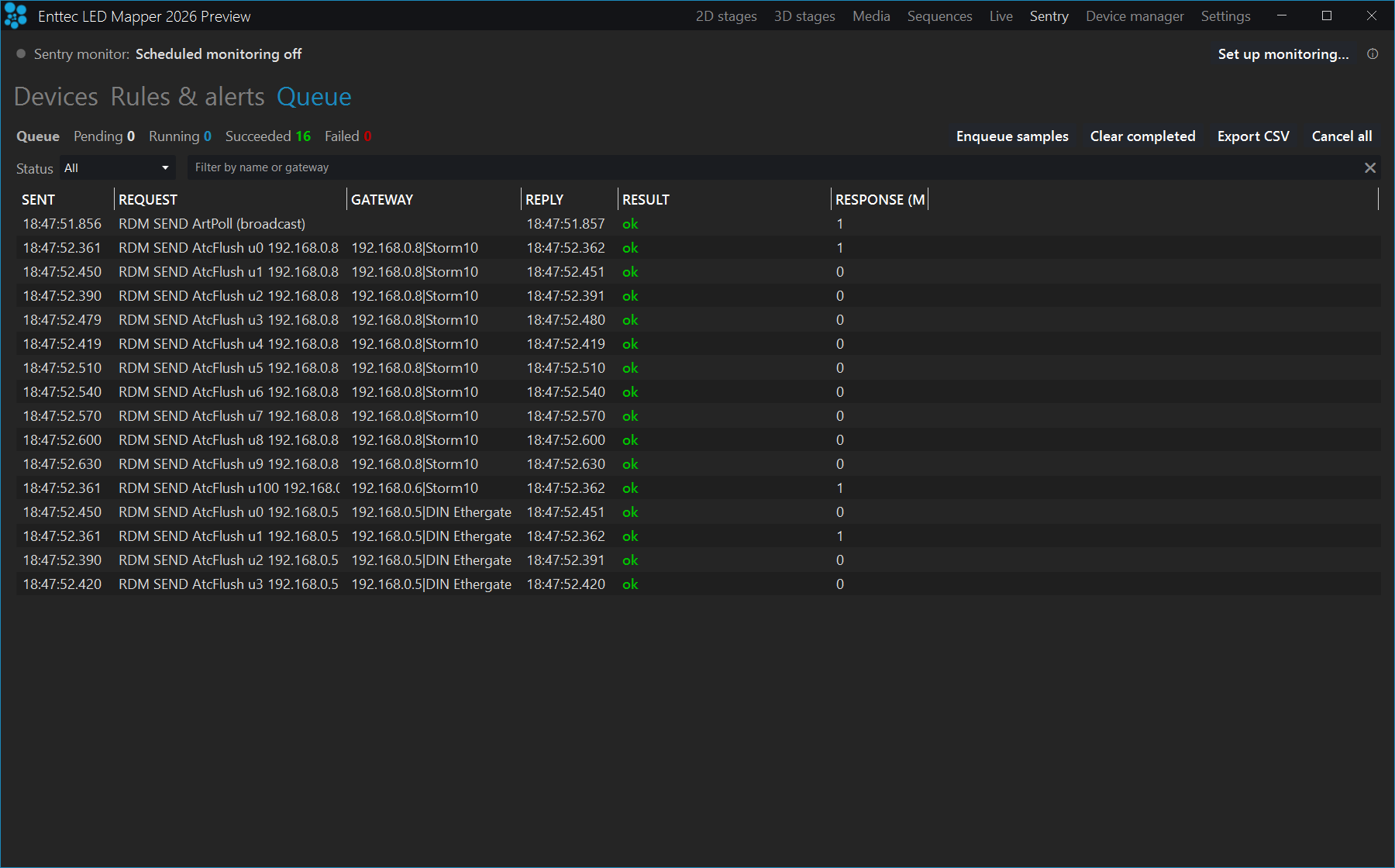Click the Succeeded 16 counter
The height and width of the screenshot is (868, 1395).
point(268,136)
